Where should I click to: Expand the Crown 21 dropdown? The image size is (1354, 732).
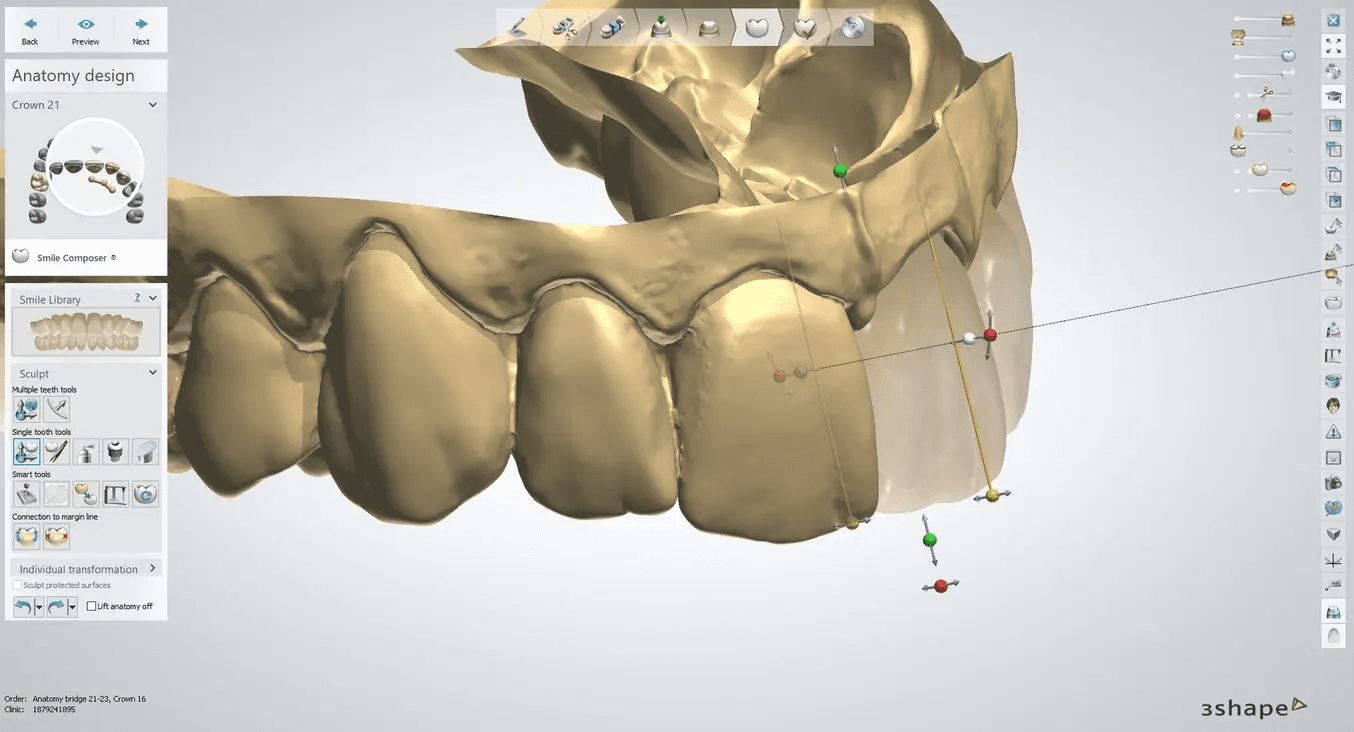click(153, 105)
